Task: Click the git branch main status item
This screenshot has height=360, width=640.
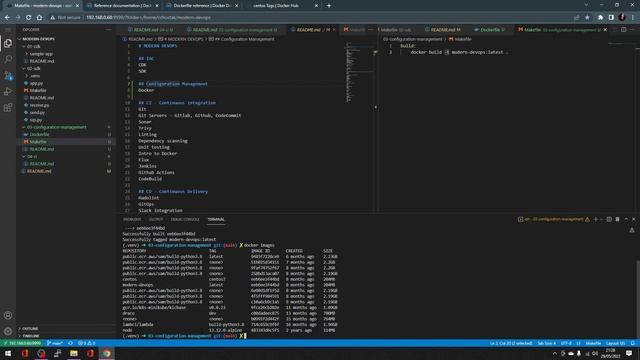Action: 55,343
